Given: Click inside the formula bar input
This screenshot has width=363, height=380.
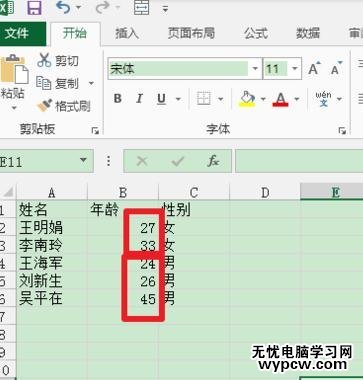Looking at the screenshot, I should [299, 161].
